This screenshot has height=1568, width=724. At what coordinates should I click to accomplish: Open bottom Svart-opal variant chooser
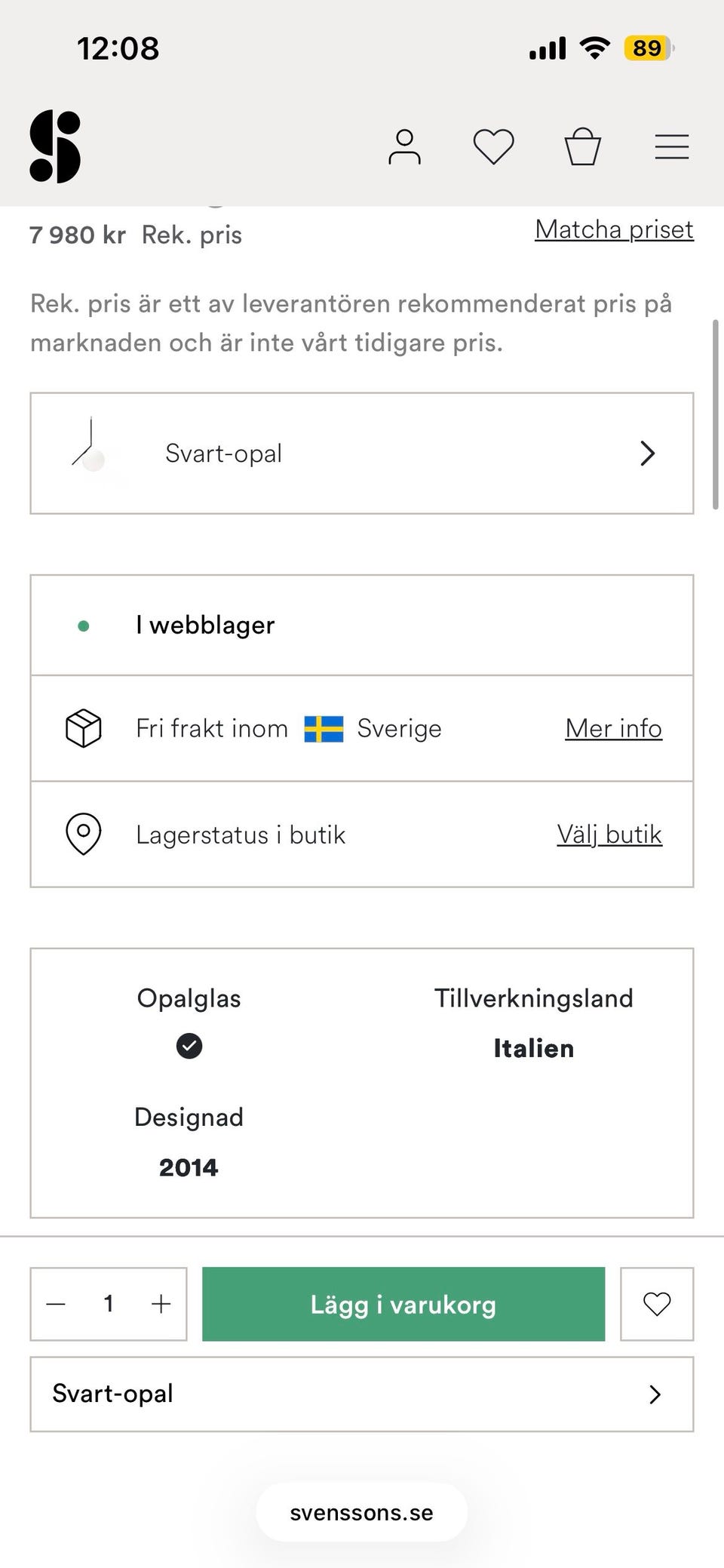tap(361, 1394)
